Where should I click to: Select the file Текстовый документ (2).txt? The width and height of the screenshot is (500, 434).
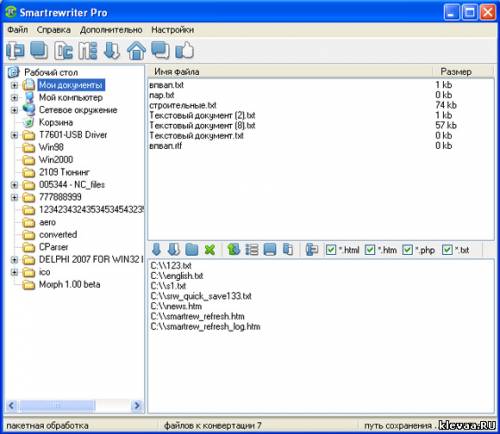click(202, 115)
